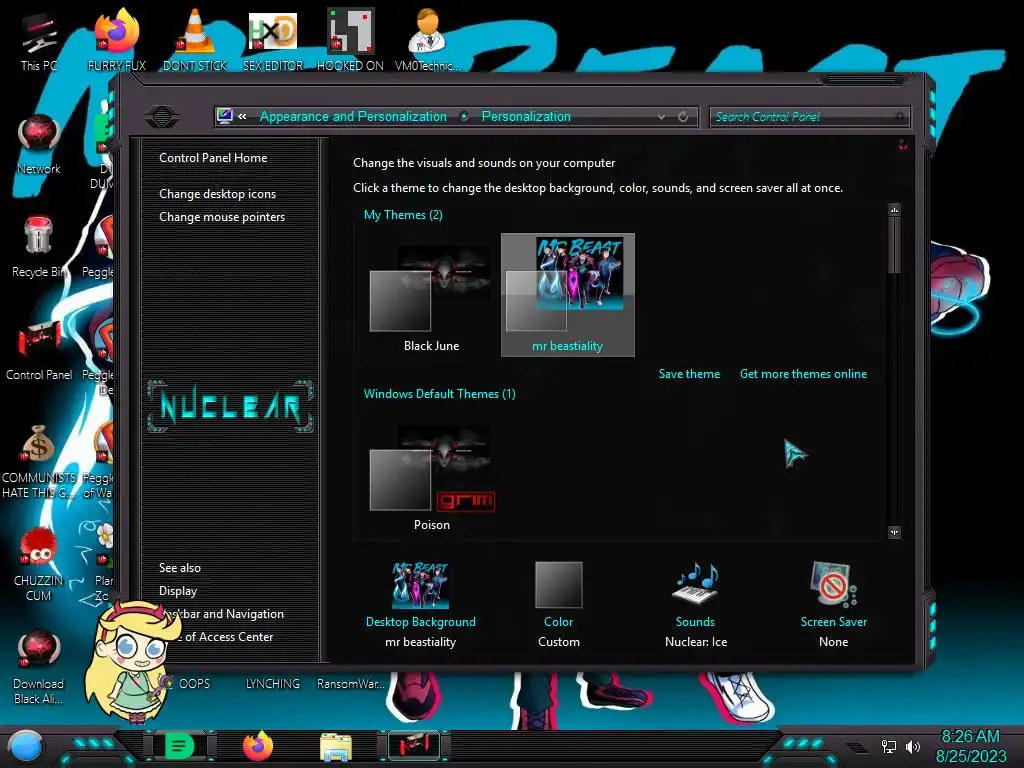Click the refresh button in address bar
Screen dimensions: 1024x768
[x=683, y=117]
